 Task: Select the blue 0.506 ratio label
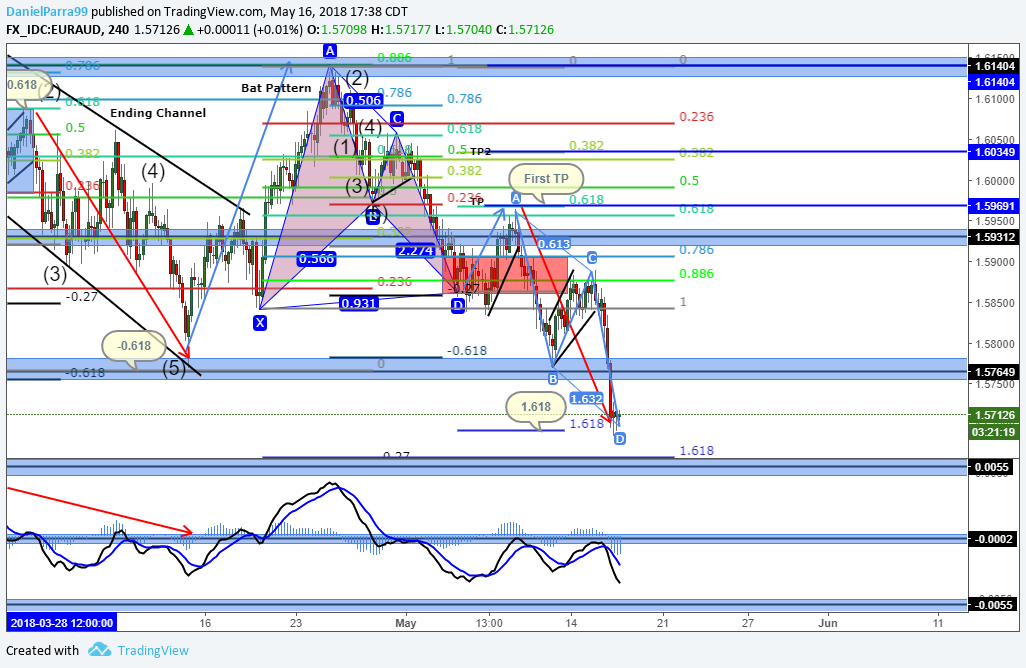363,100
